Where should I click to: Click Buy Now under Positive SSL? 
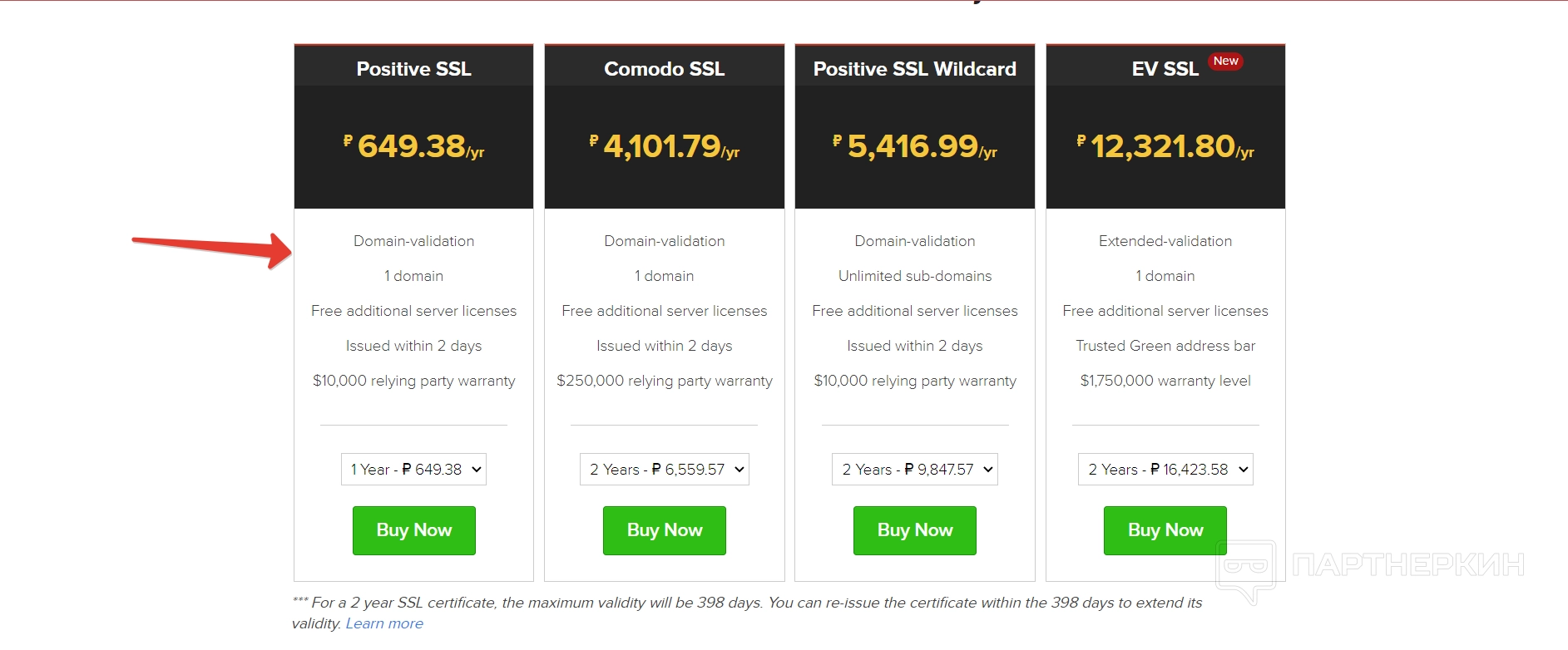coord(413,530)
